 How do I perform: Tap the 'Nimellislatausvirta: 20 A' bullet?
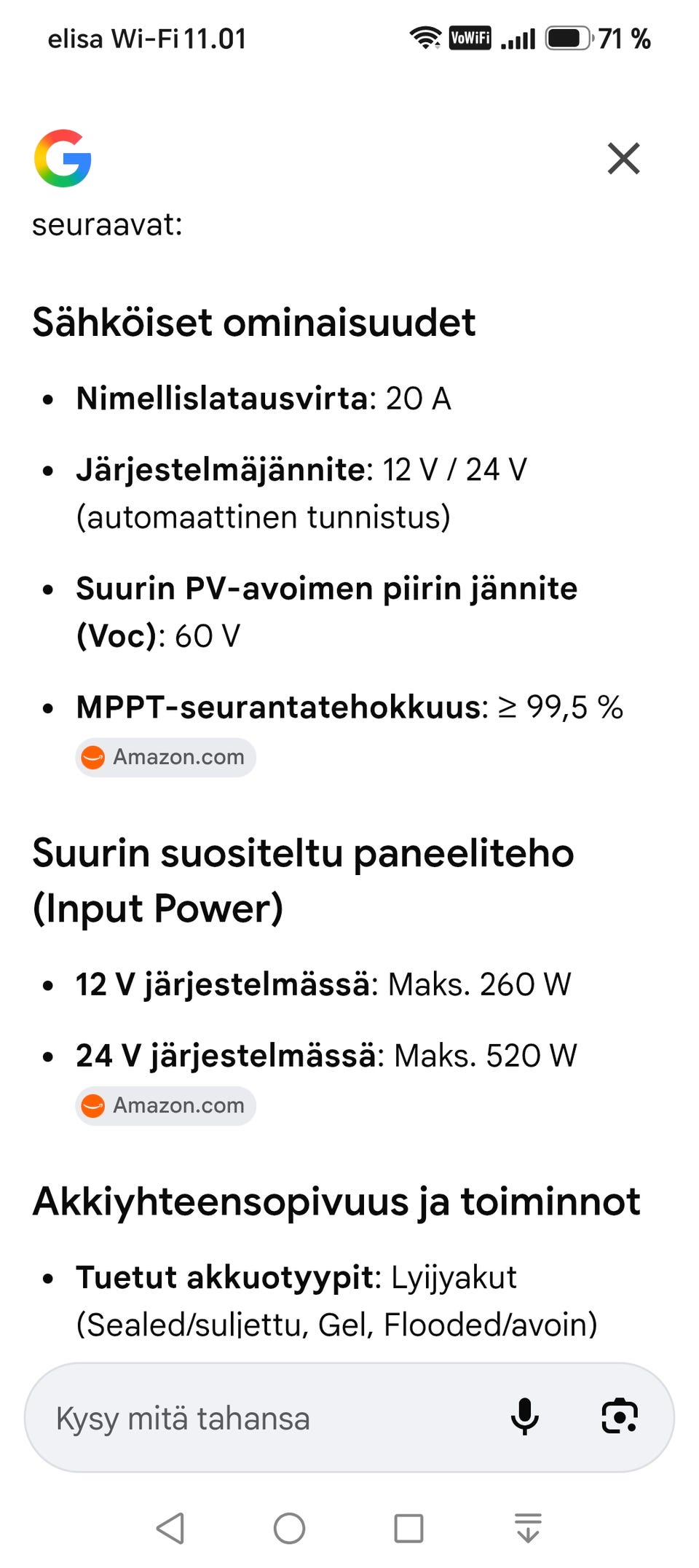264,399
